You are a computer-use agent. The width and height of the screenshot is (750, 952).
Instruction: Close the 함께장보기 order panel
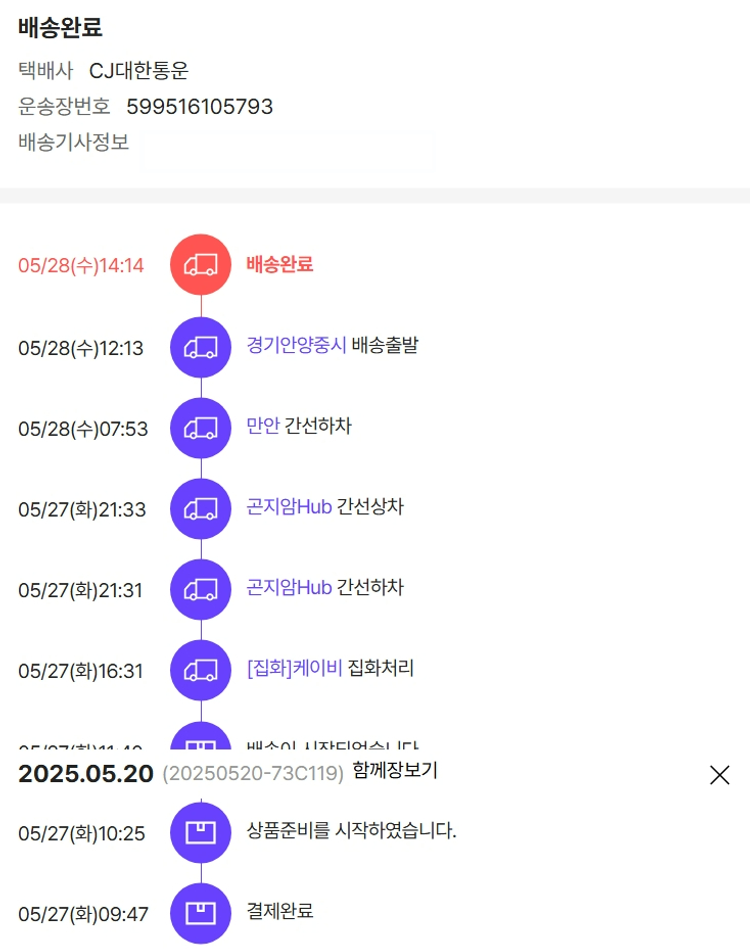tap(719, 774)
